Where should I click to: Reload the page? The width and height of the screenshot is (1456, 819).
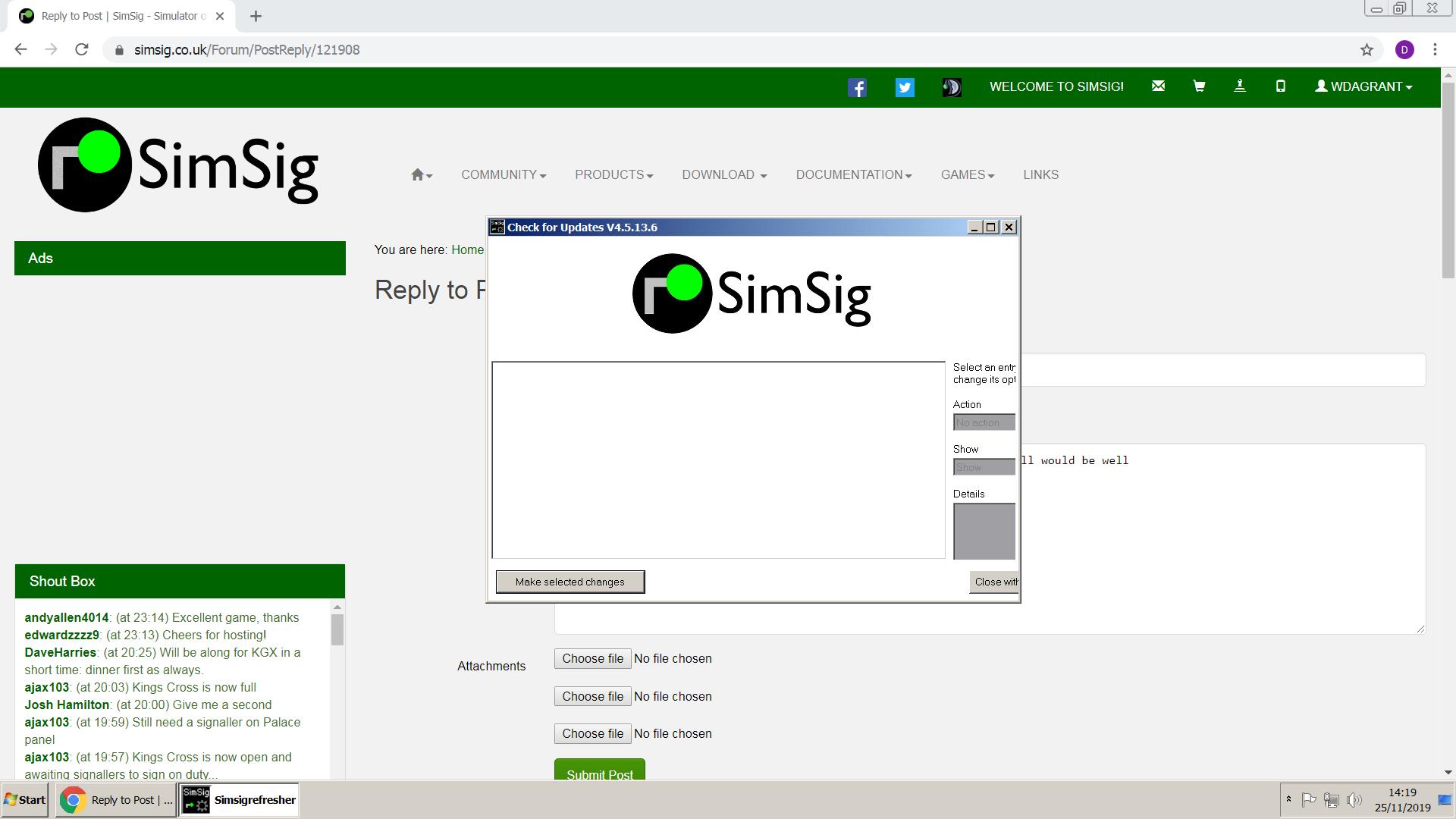tap(82, 50)
